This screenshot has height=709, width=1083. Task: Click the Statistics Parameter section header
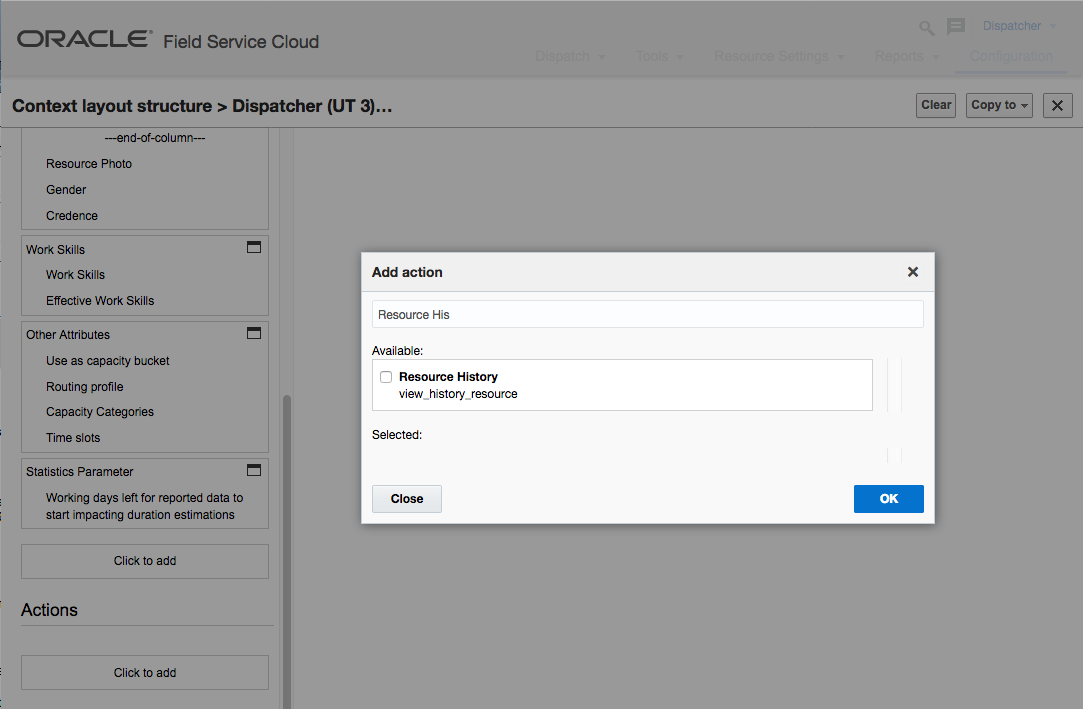(x=79, y=472)
